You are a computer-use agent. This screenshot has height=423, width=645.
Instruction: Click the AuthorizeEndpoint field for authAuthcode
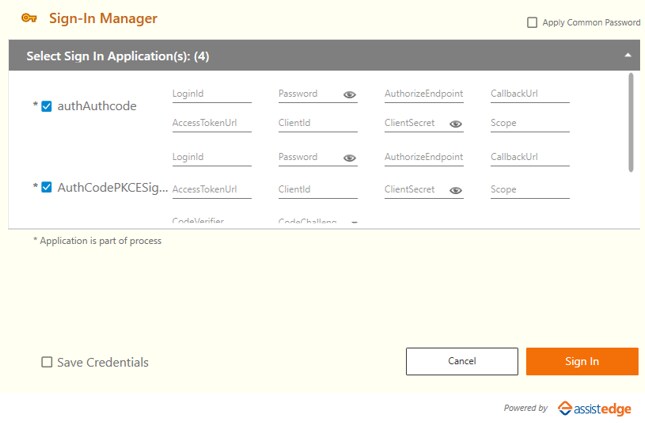point(423,94)
